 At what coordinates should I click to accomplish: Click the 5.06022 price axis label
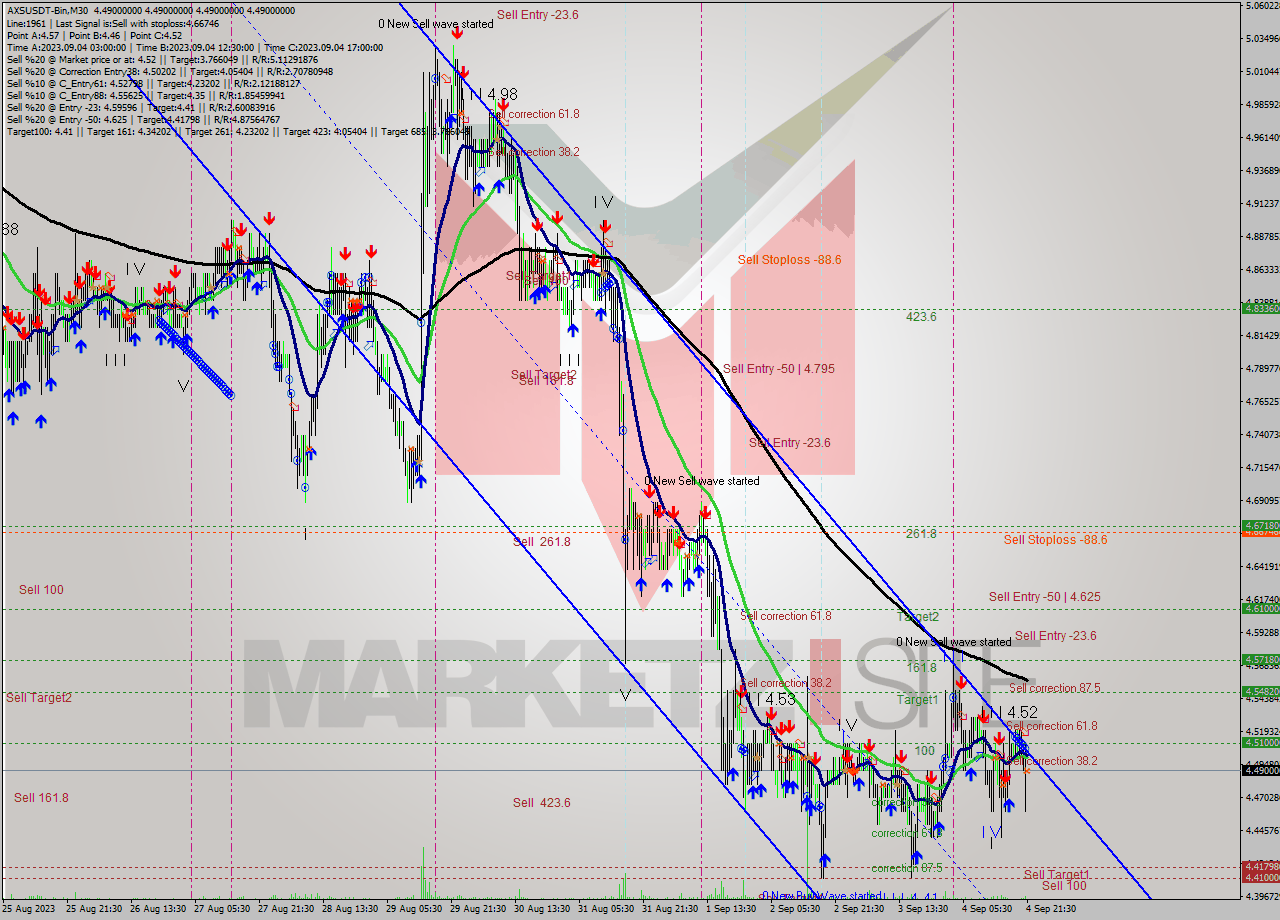pos(1262,6)
